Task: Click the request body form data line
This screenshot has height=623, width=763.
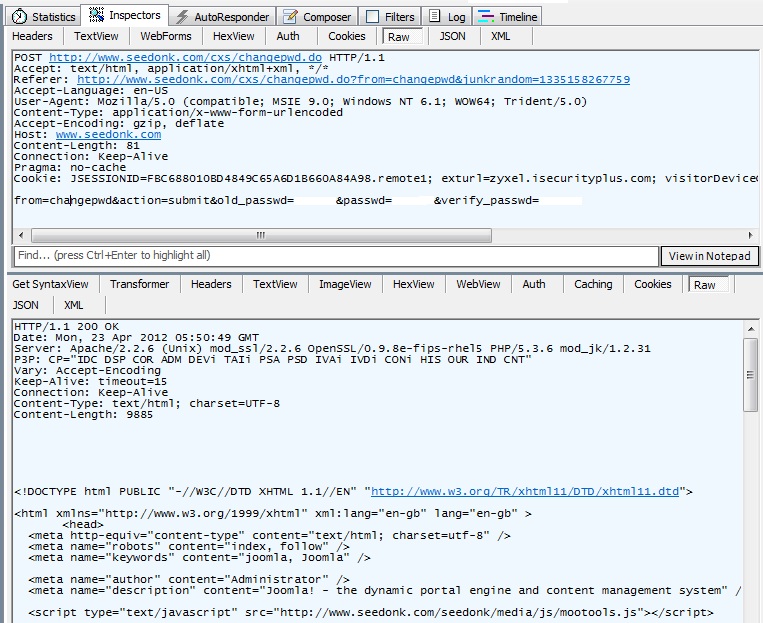Action: pos(298,201)
